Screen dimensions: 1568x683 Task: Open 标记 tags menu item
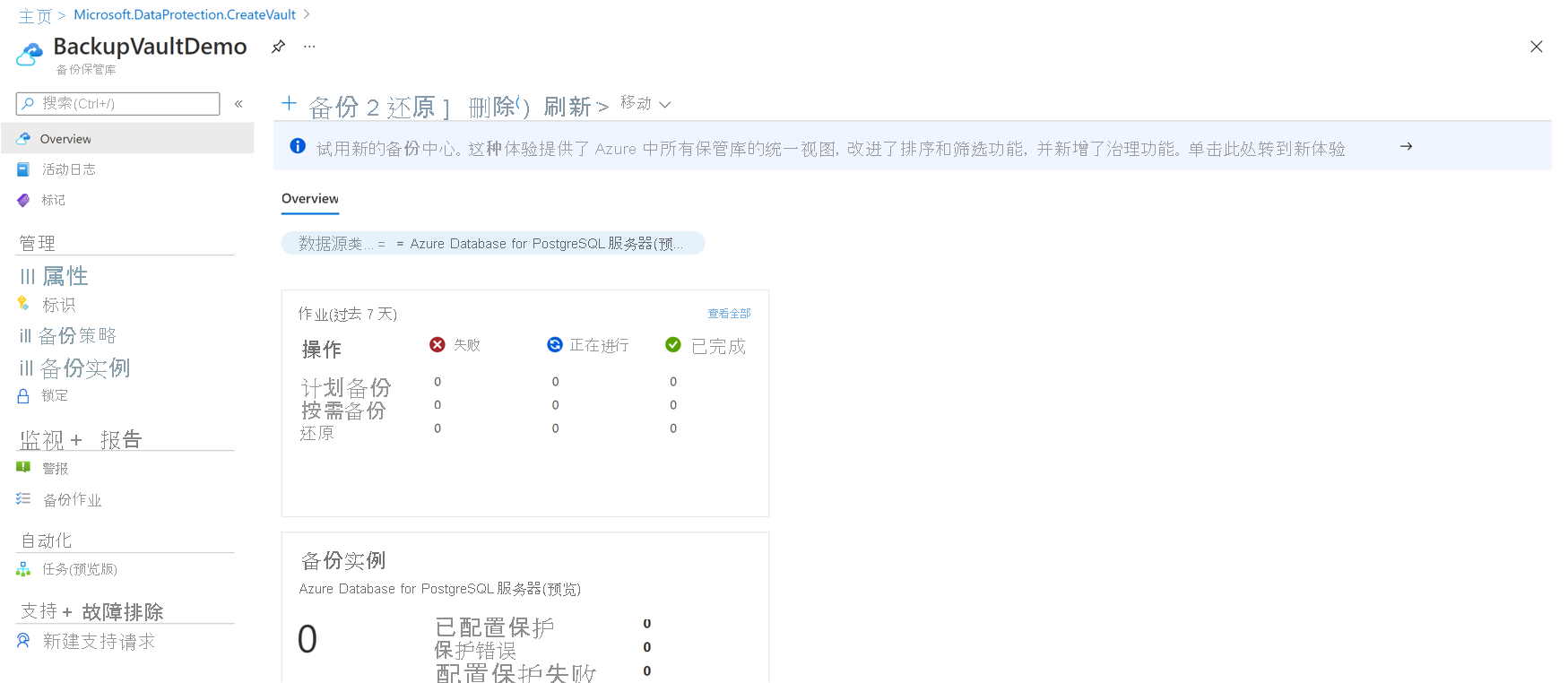pos(53,200)
